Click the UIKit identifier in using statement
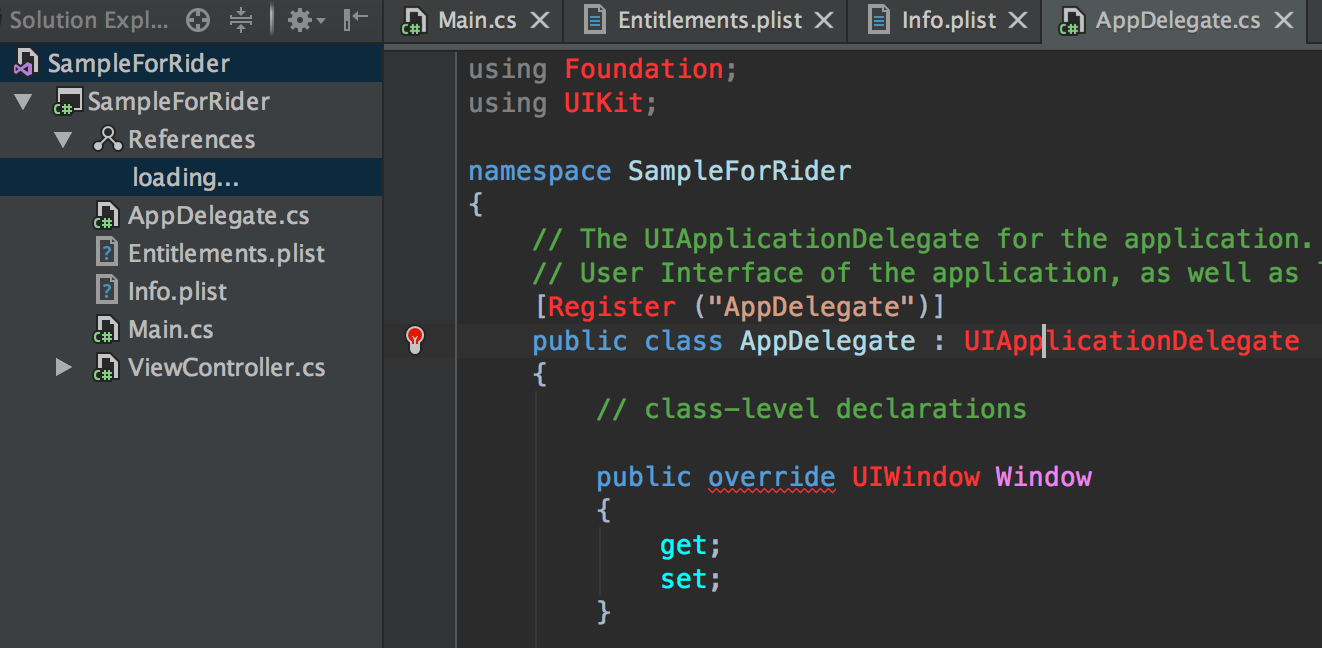This screenshot has height=648, width=1322. point(603,103)
